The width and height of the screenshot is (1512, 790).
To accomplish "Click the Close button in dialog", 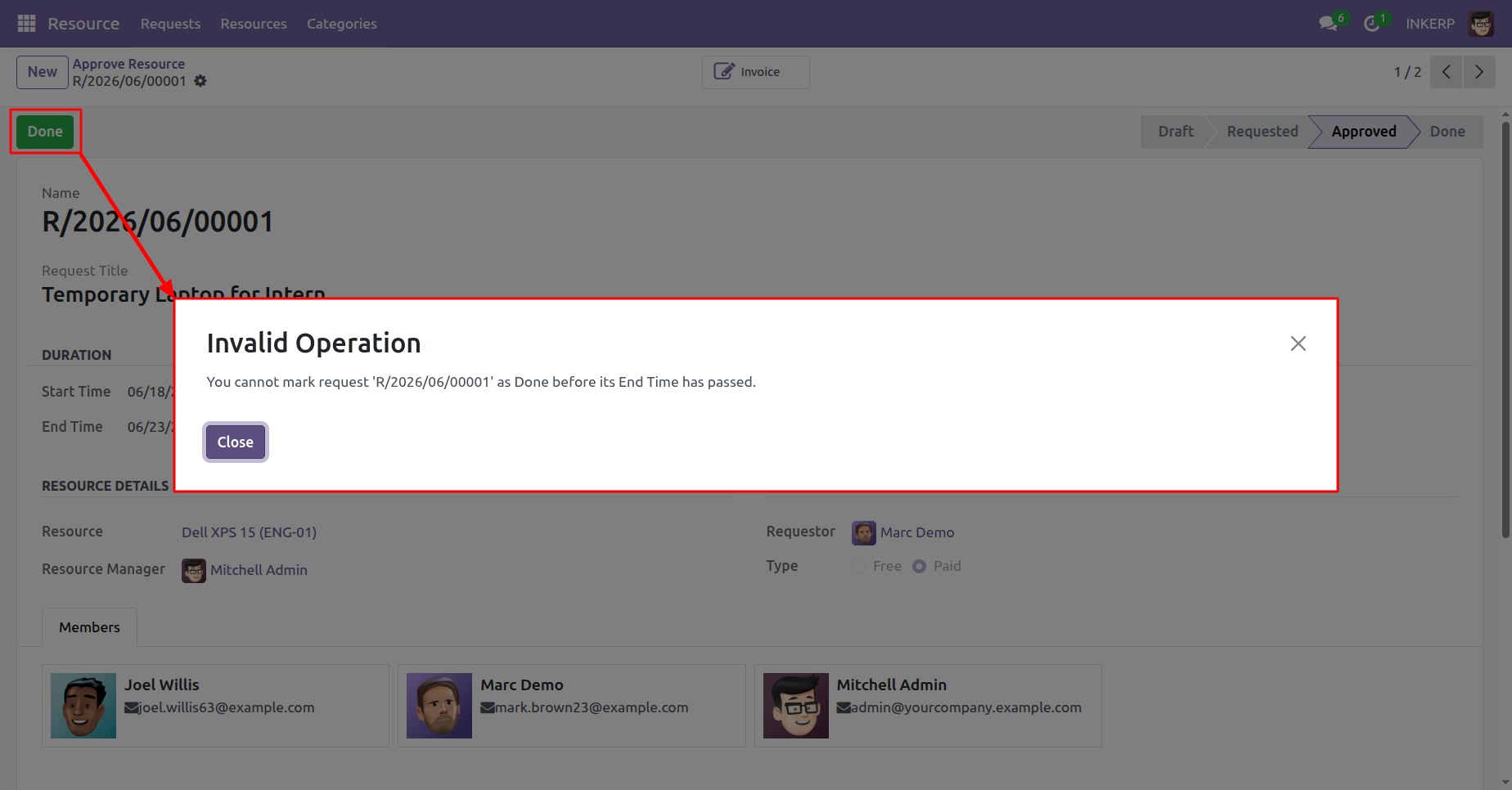I will pyautogui.click(x=236, y=442).
